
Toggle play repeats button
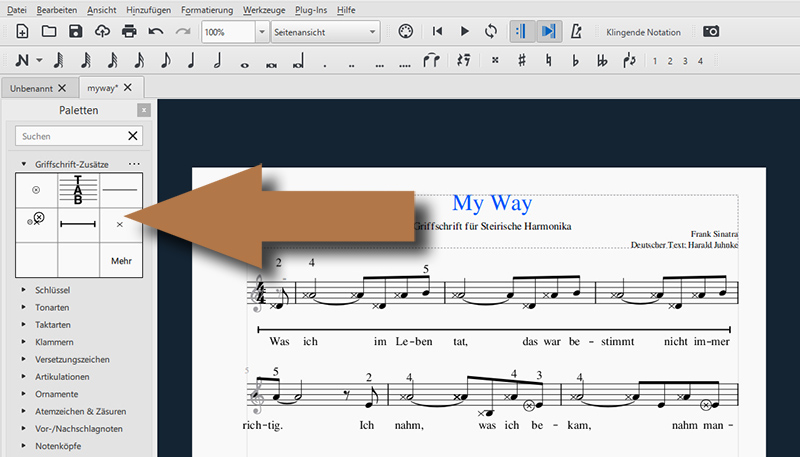521,32
